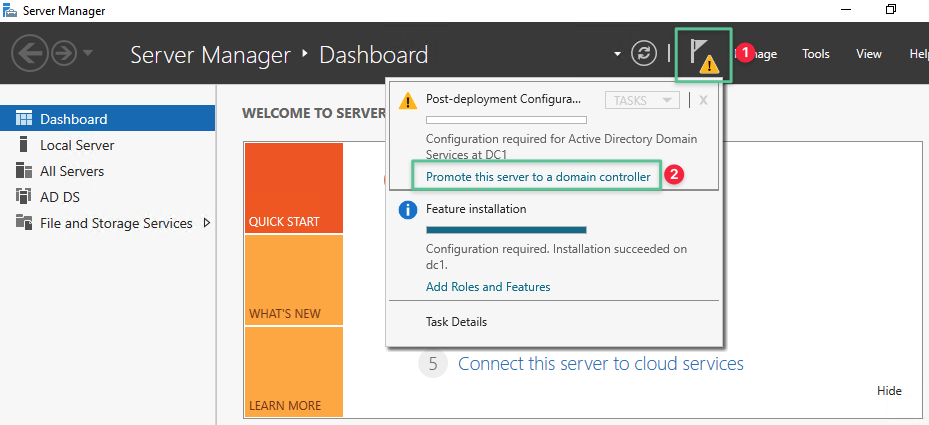Click Add Roles and Features link

click(488, 287)
